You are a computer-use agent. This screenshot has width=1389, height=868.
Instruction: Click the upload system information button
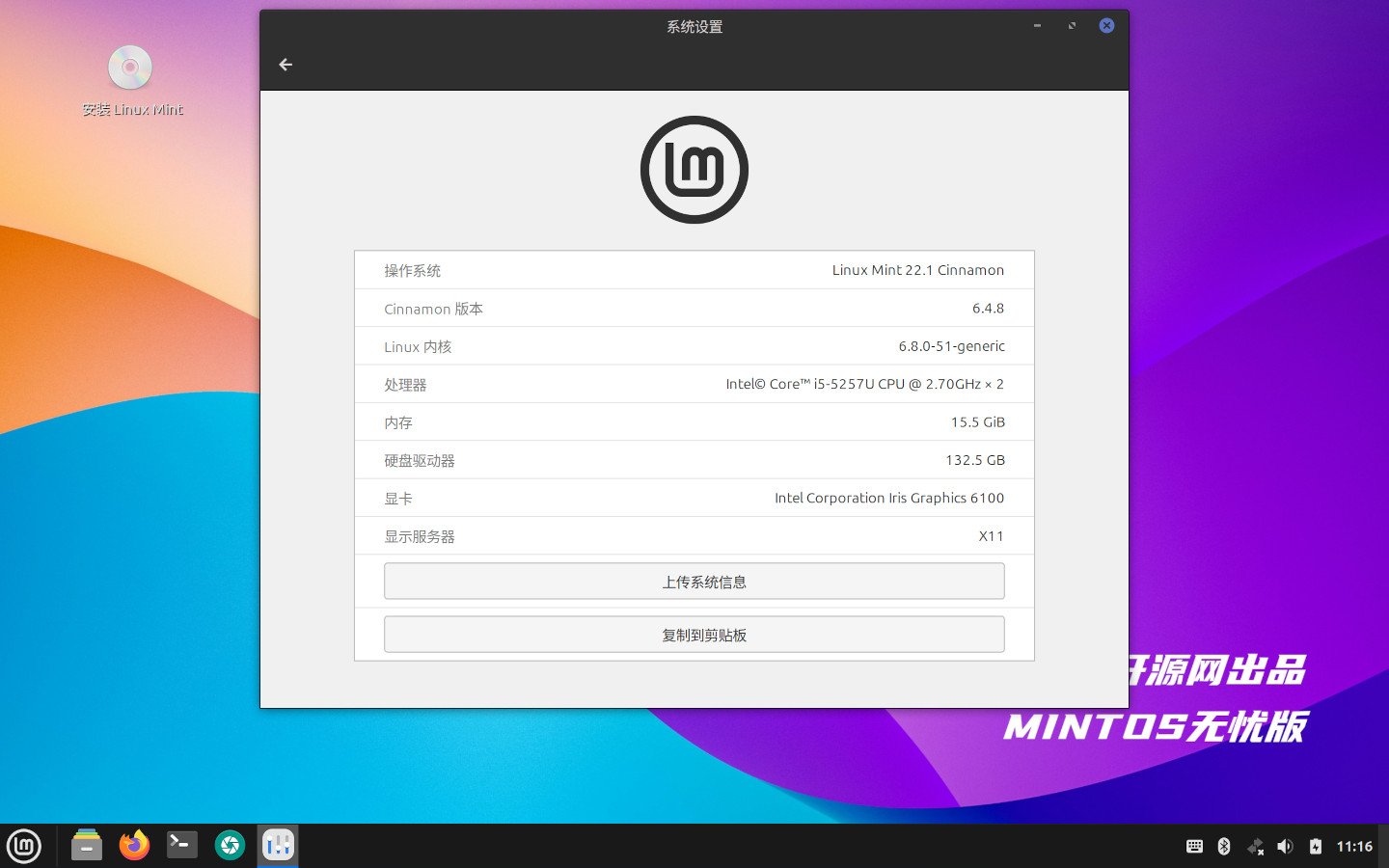pyautogui.click(x=694, y=582)
